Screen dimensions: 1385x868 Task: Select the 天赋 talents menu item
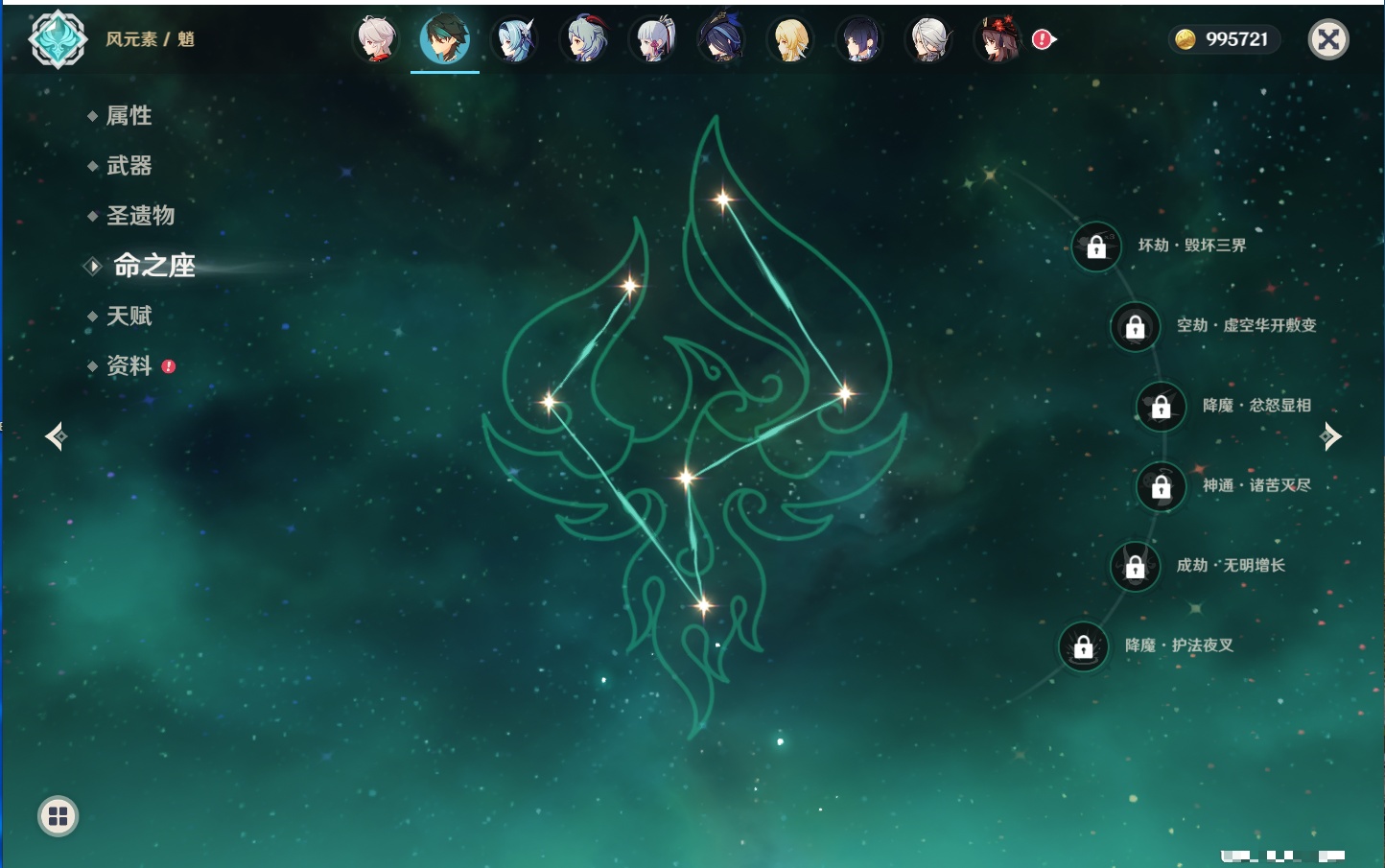pyautogui.click(x=129, y=316)
